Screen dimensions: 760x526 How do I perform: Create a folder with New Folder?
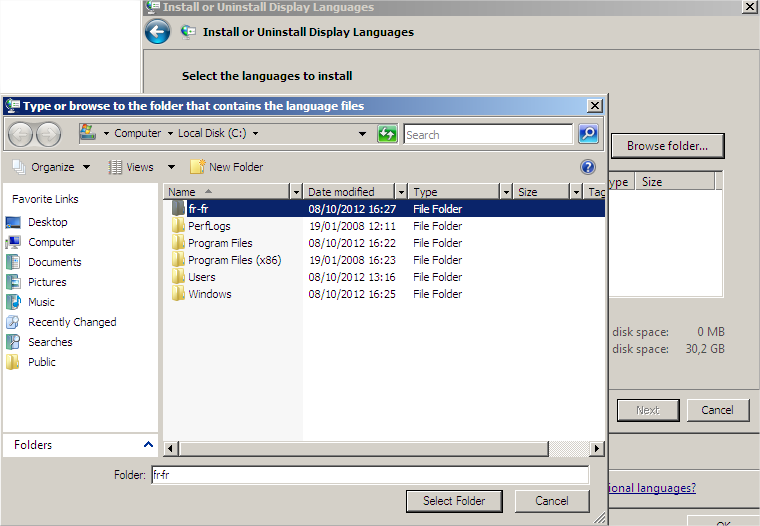227,167
